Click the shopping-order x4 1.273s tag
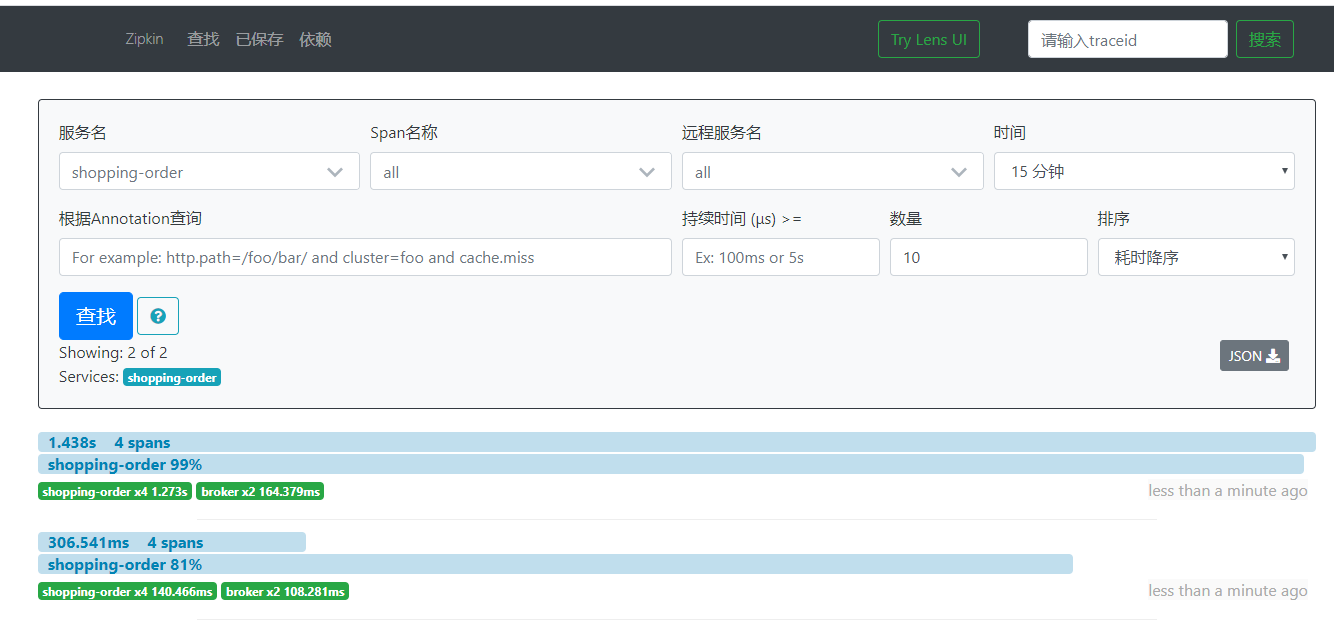The image size is (1334, 621). 115,491
